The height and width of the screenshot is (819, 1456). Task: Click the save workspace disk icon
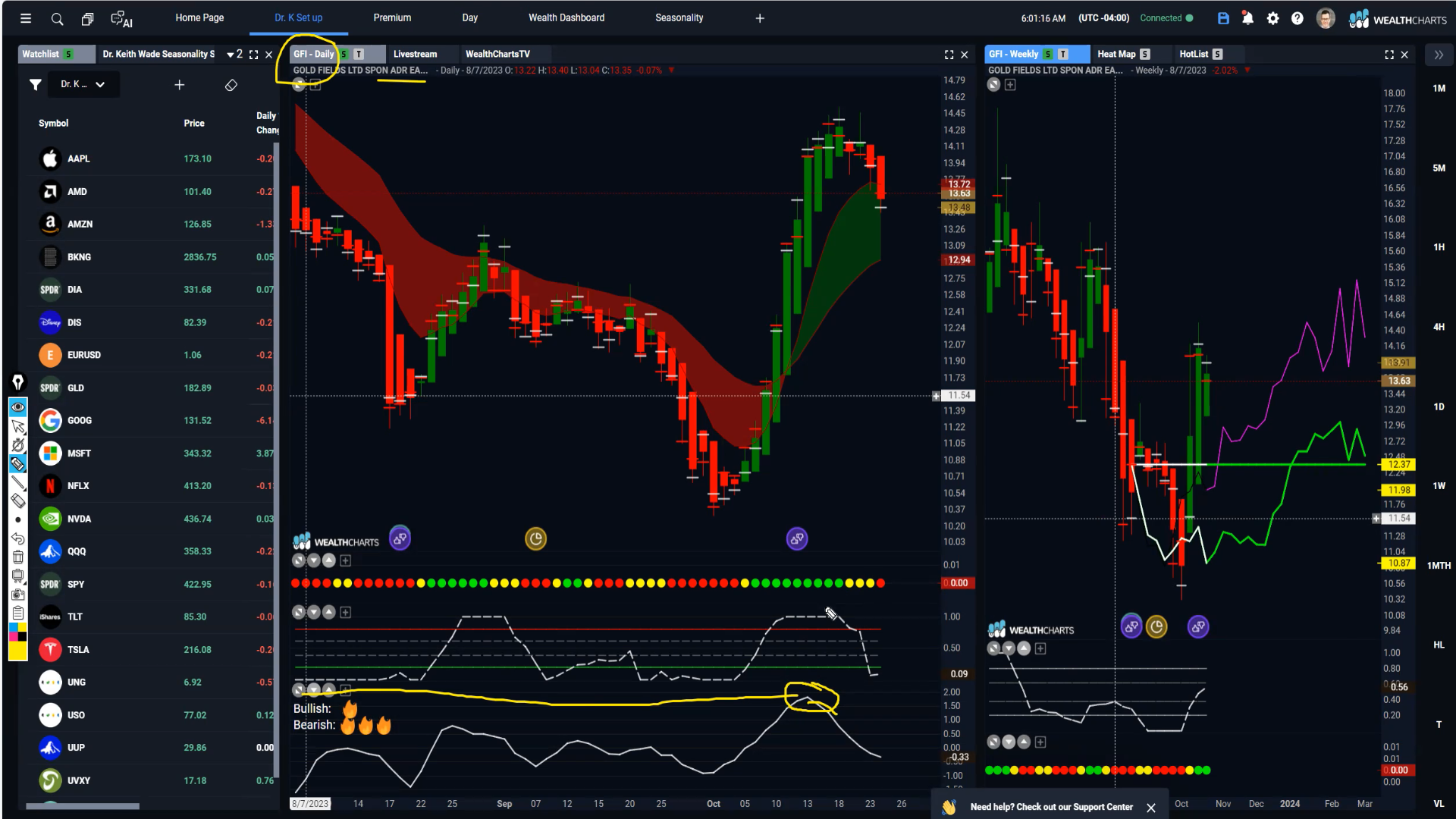1223,18
